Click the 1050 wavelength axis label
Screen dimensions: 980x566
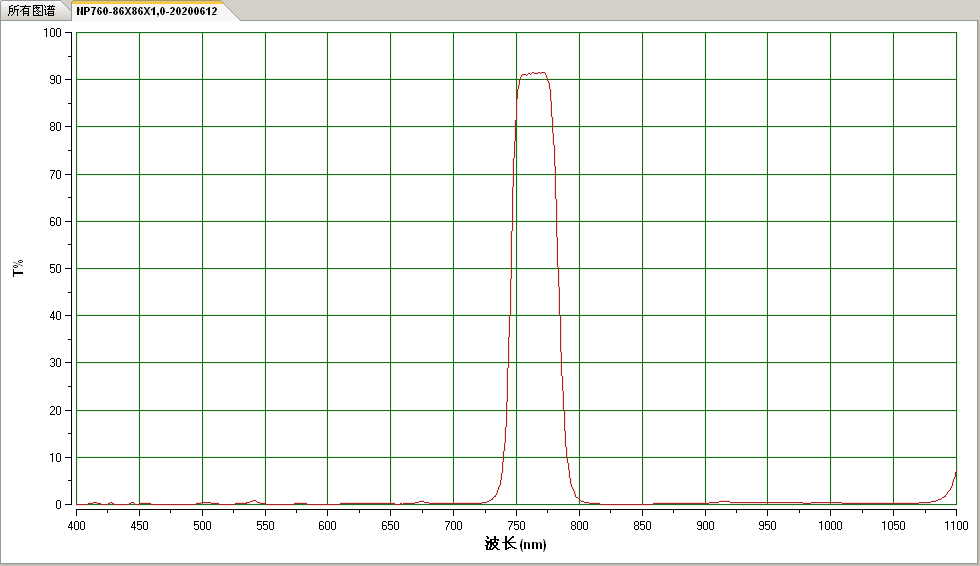click(x=893, y=526)
